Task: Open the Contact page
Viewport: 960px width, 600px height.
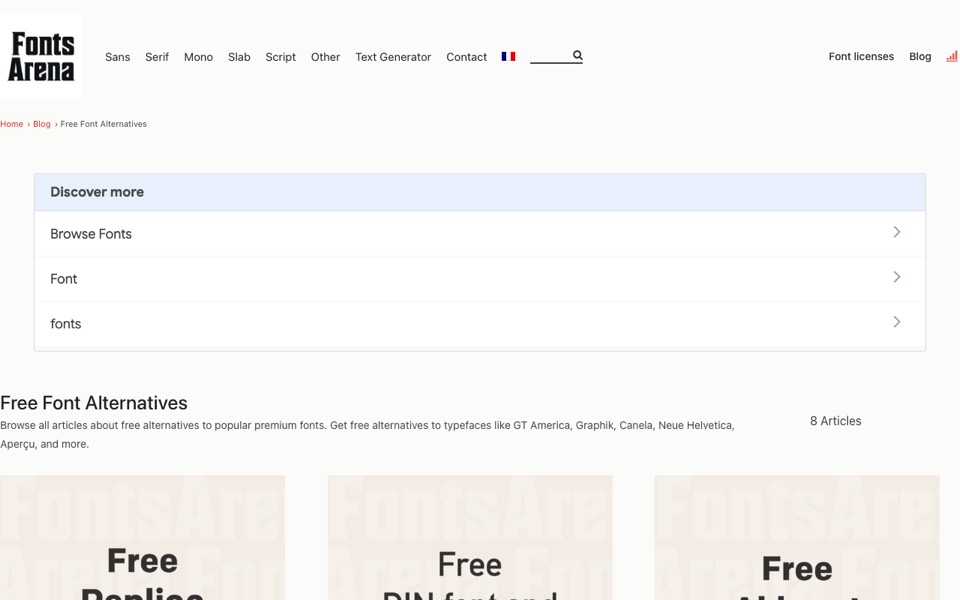Action: tap(467, 57)
